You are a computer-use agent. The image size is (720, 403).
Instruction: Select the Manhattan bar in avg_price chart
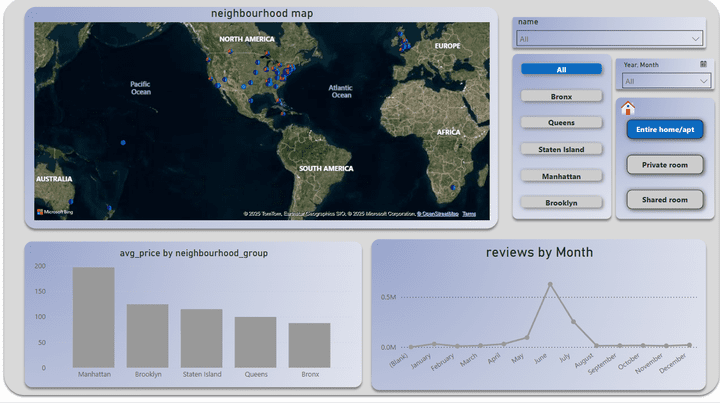point(93,317)
